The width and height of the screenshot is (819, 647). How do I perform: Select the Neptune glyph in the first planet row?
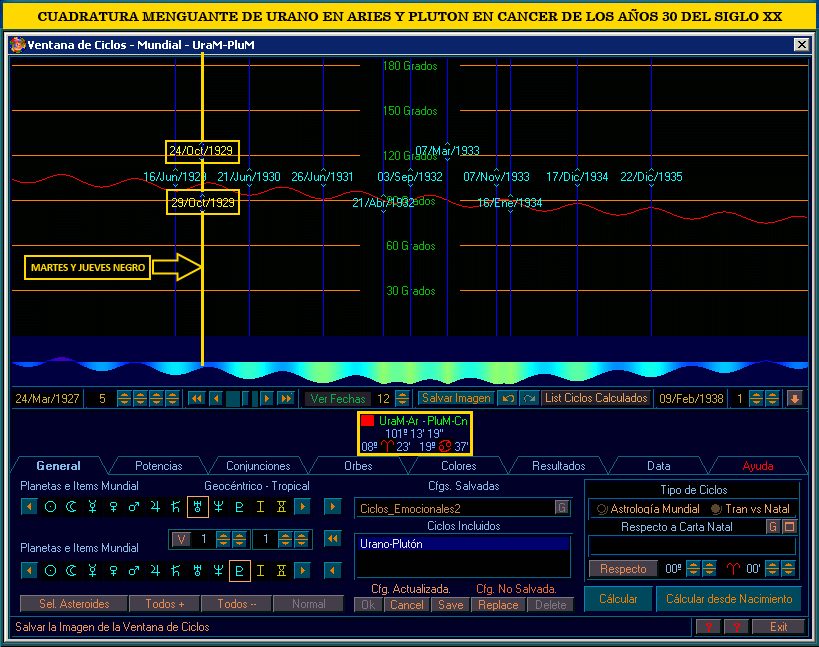click(x=219, y=507)
